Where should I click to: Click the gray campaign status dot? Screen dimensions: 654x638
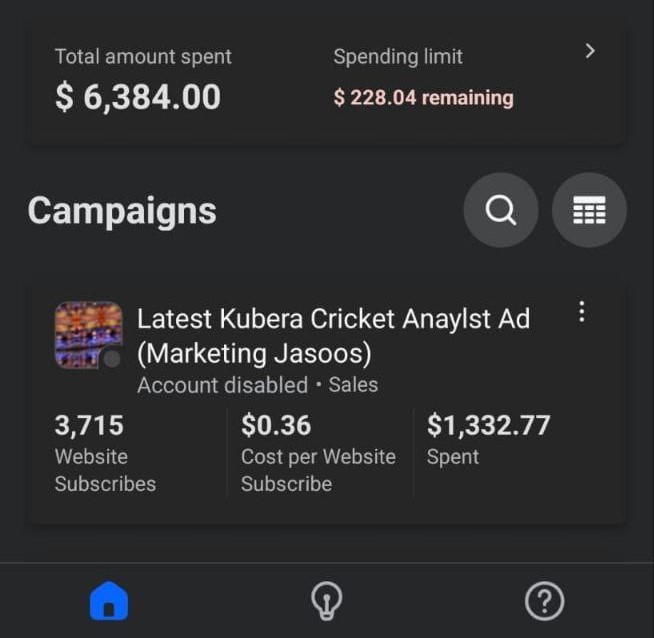click(112, 359)
